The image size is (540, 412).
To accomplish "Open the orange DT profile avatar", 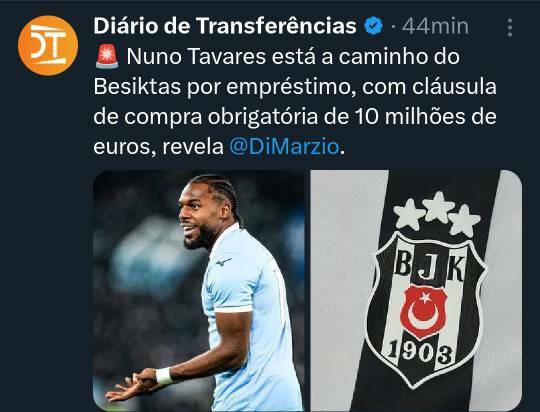I will pos(48,45).
